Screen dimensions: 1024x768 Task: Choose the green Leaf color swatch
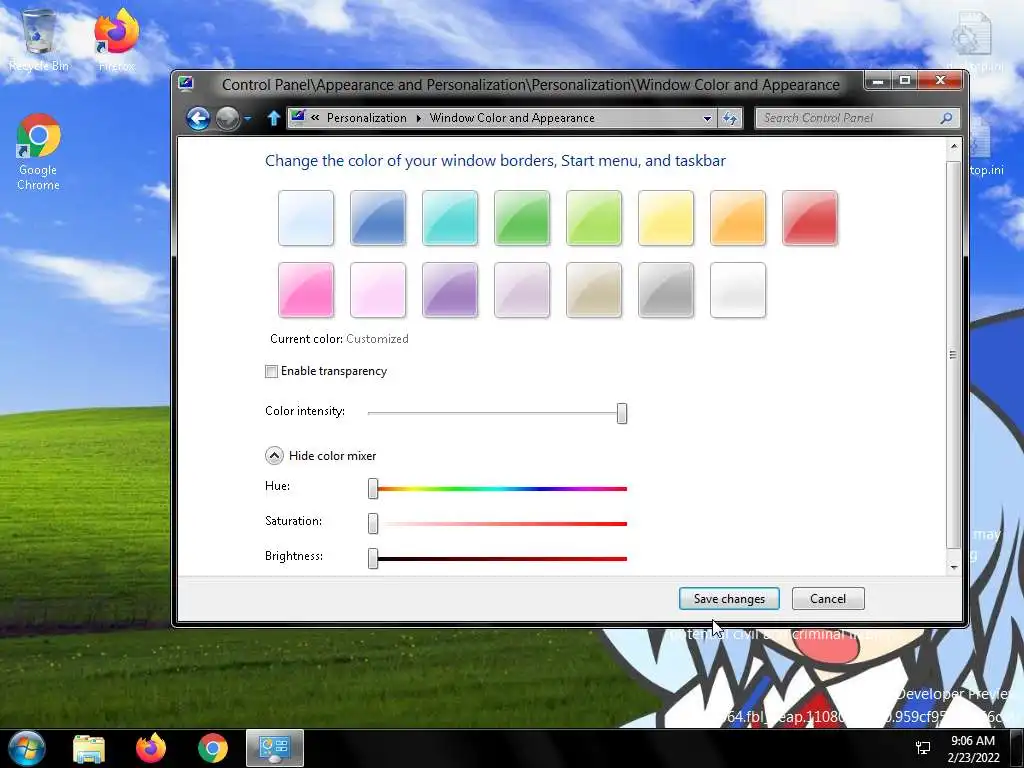522,218
